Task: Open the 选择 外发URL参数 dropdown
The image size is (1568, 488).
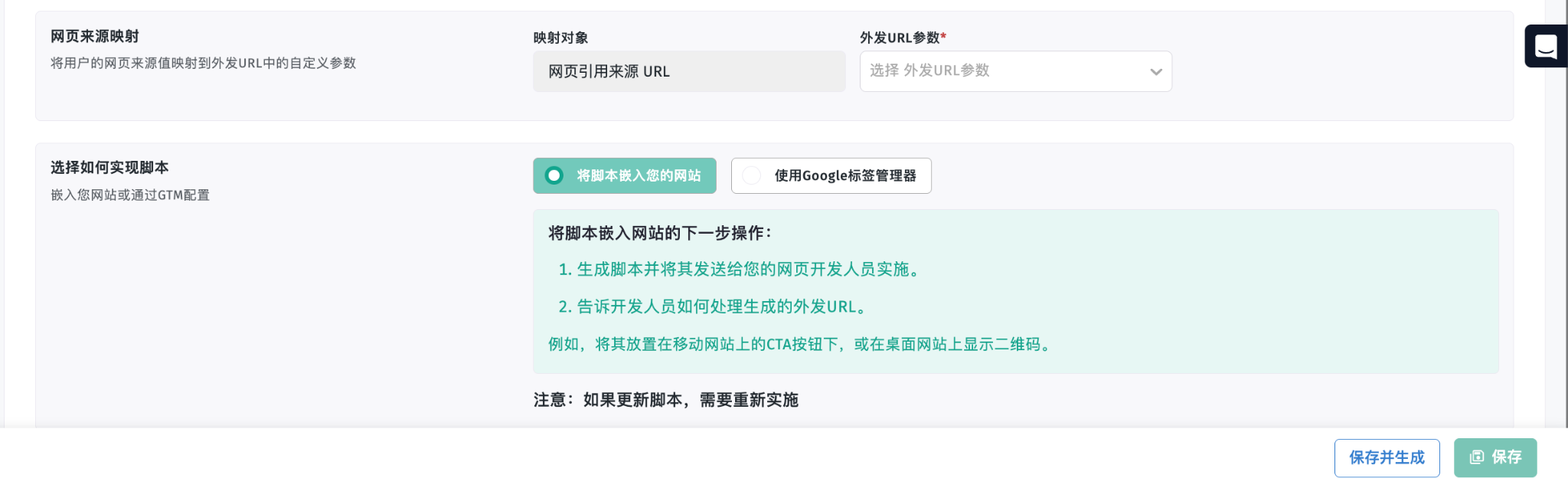Action: 1003,71
